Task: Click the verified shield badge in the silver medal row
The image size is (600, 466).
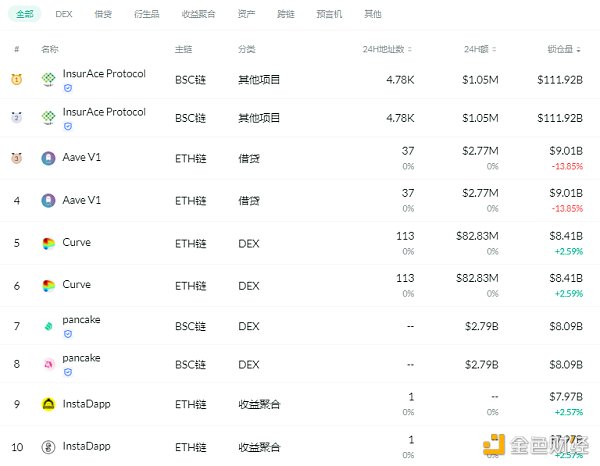Action: click(68, 127)
